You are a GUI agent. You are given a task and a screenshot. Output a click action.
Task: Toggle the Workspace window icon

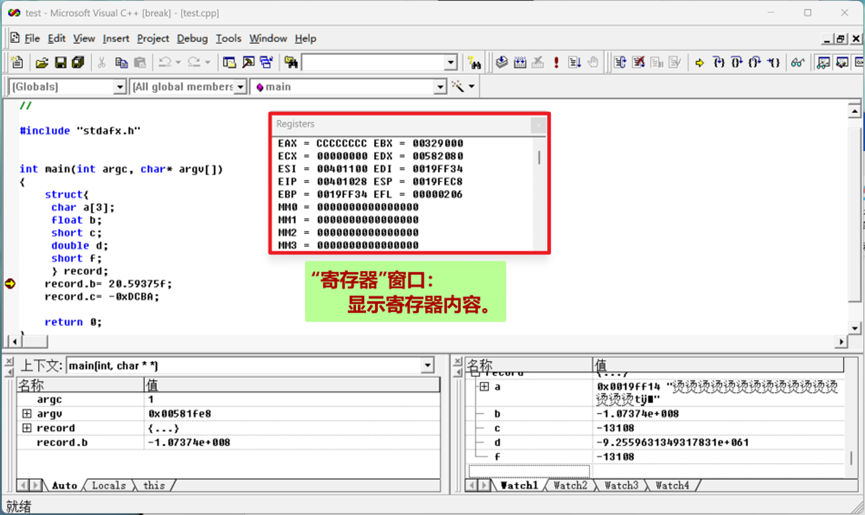(229, 62)
